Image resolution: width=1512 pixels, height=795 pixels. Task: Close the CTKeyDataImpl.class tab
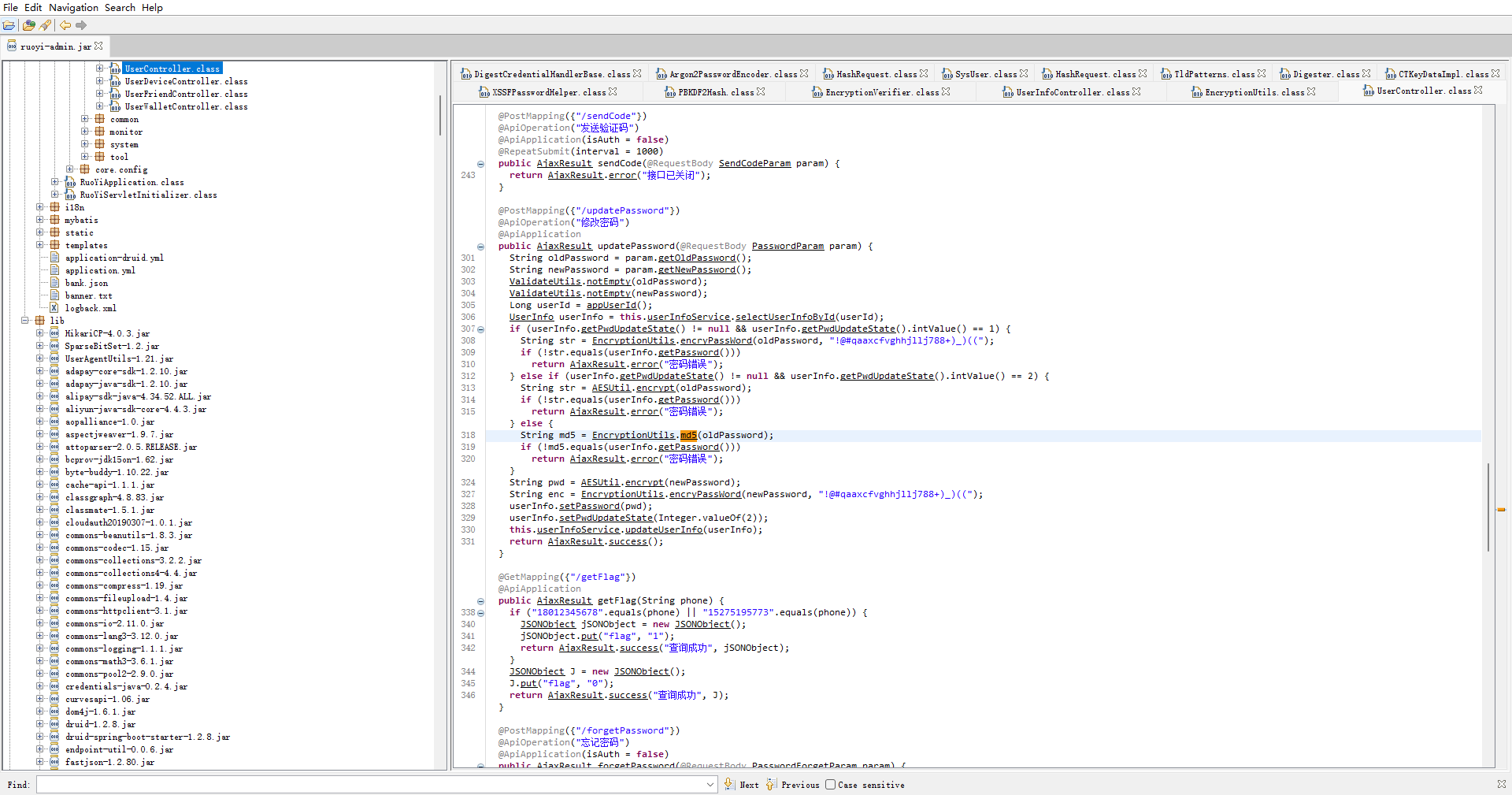pos(1495,73)
